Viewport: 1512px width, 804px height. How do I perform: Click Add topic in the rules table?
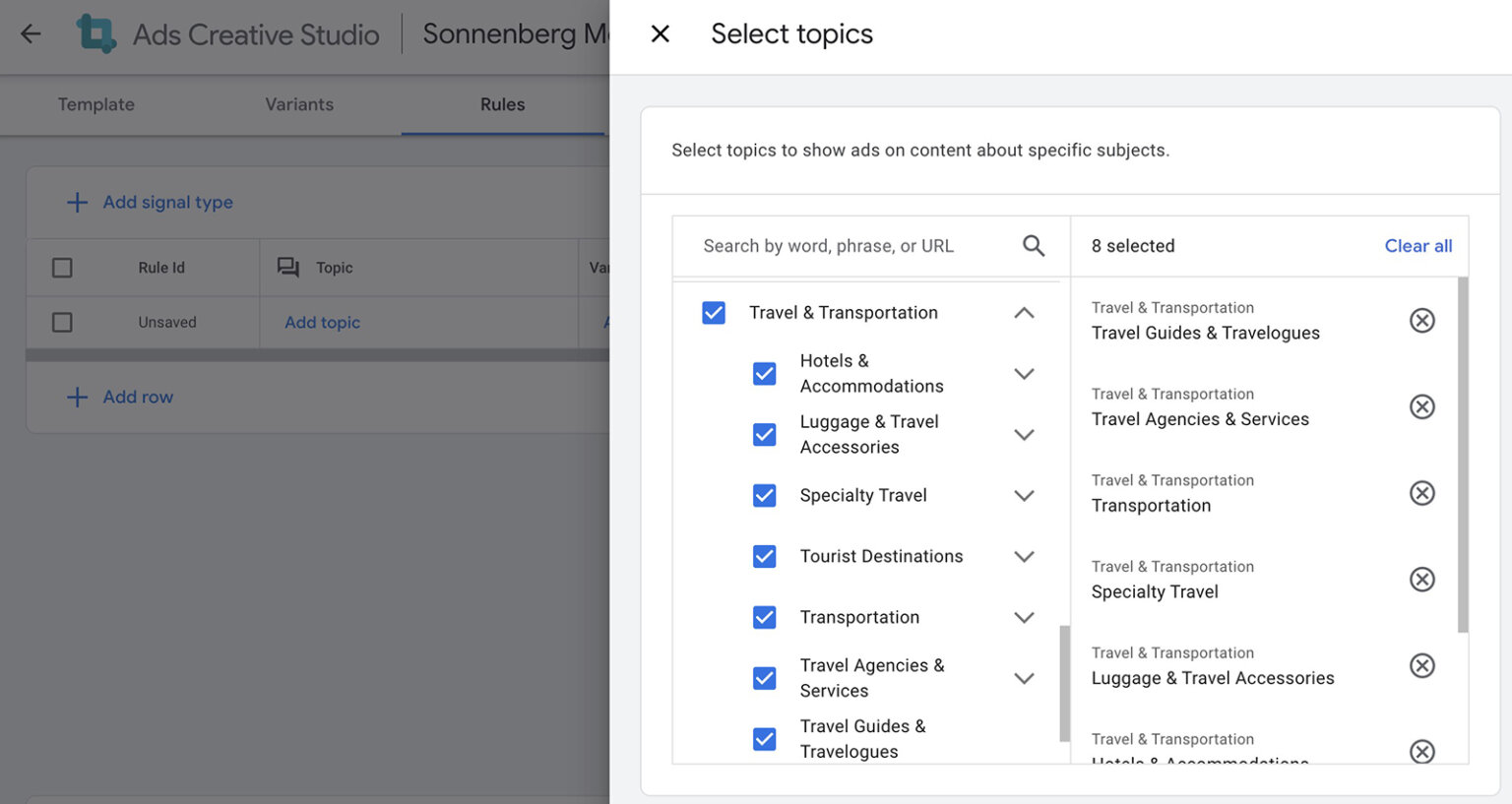[322, 322]
